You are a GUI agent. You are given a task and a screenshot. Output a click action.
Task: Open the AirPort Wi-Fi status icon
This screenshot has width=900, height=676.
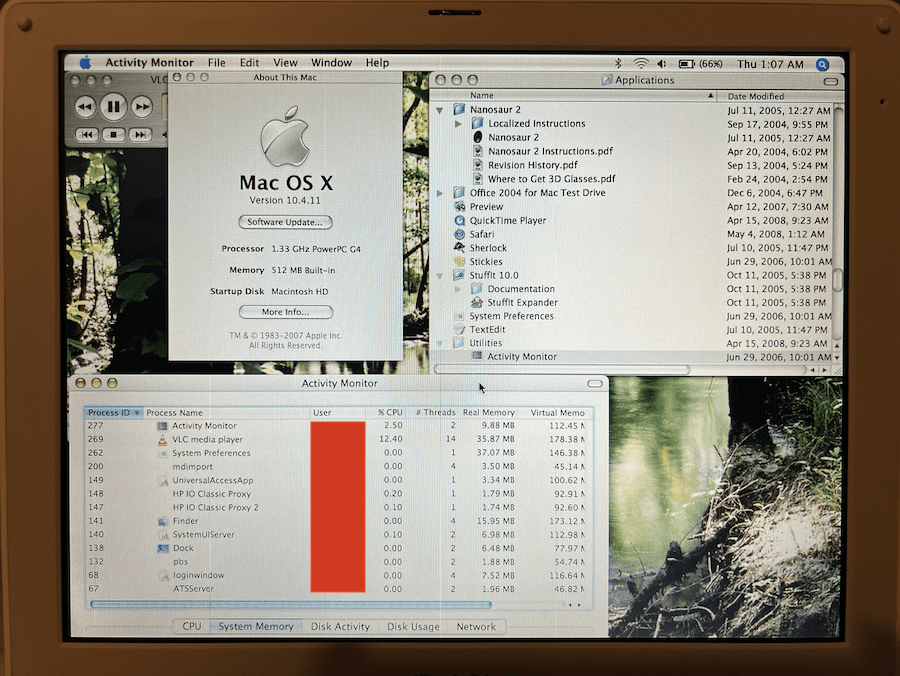coord(641,64)
